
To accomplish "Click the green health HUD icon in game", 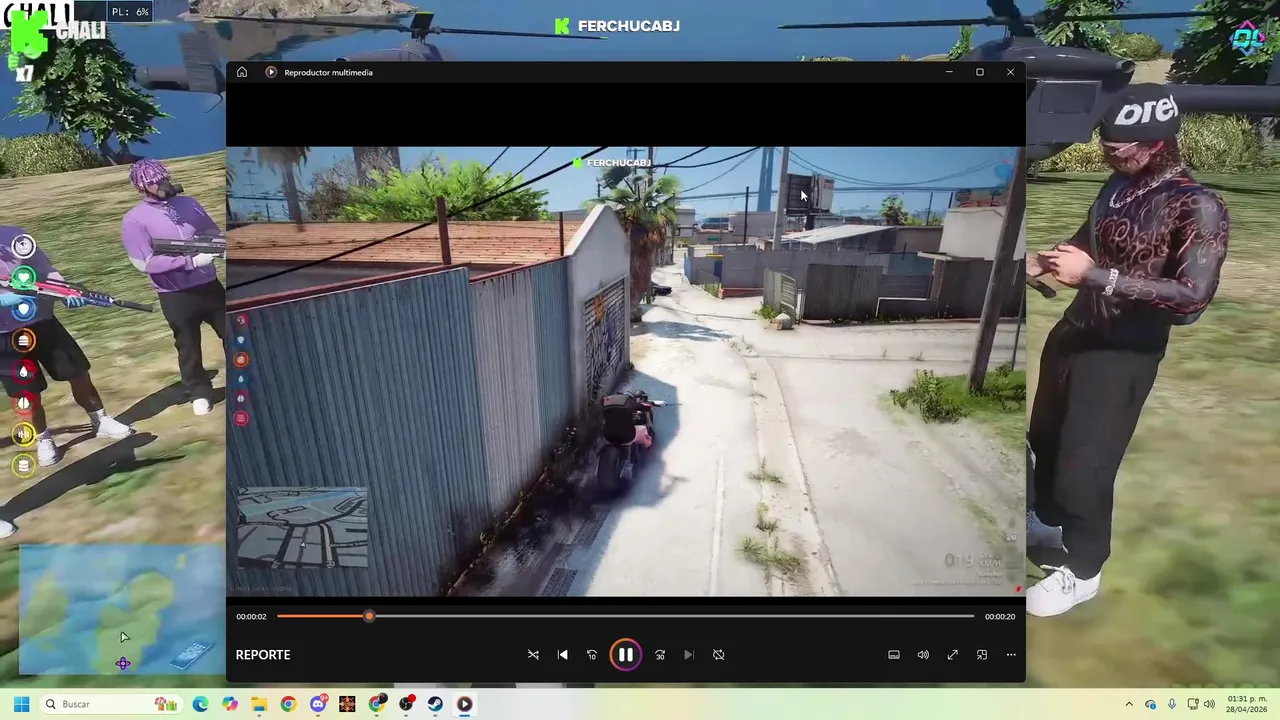I will (x=24, y=278).
